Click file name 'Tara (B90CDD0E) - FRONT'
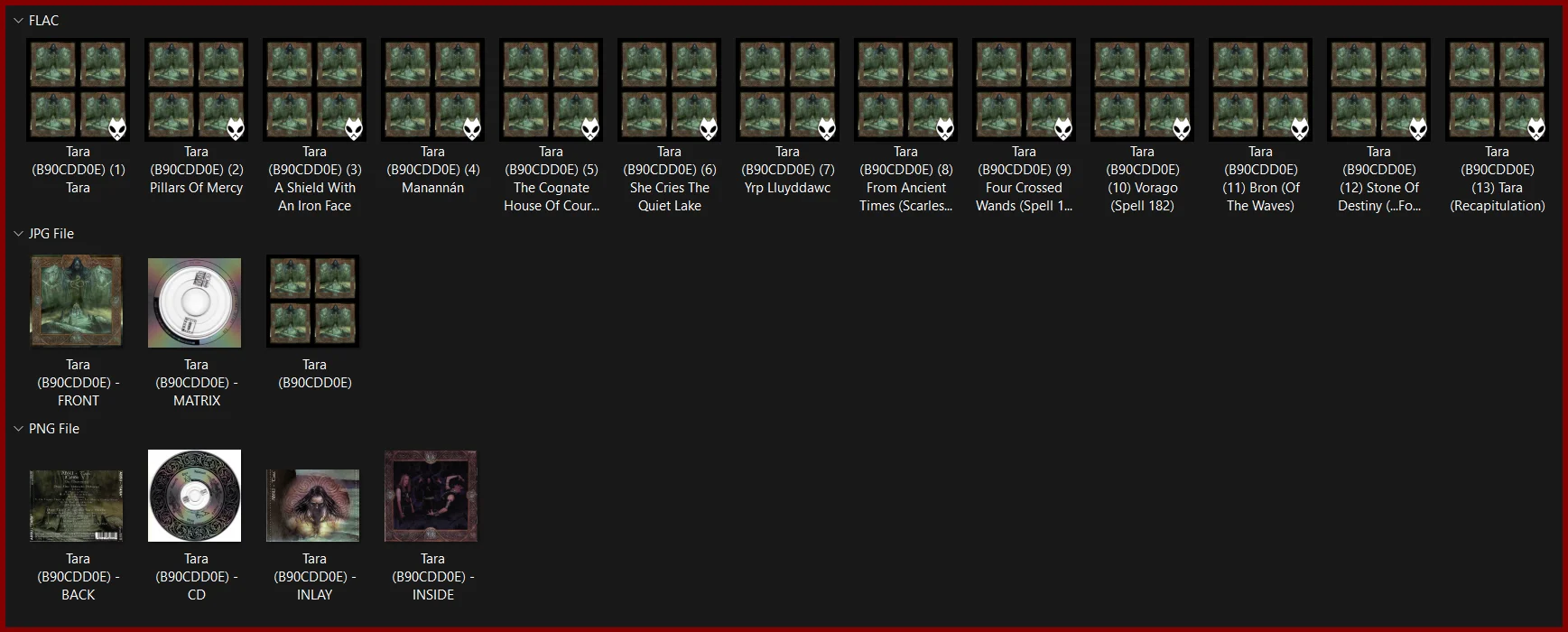1568x632 pixels. 79,383
